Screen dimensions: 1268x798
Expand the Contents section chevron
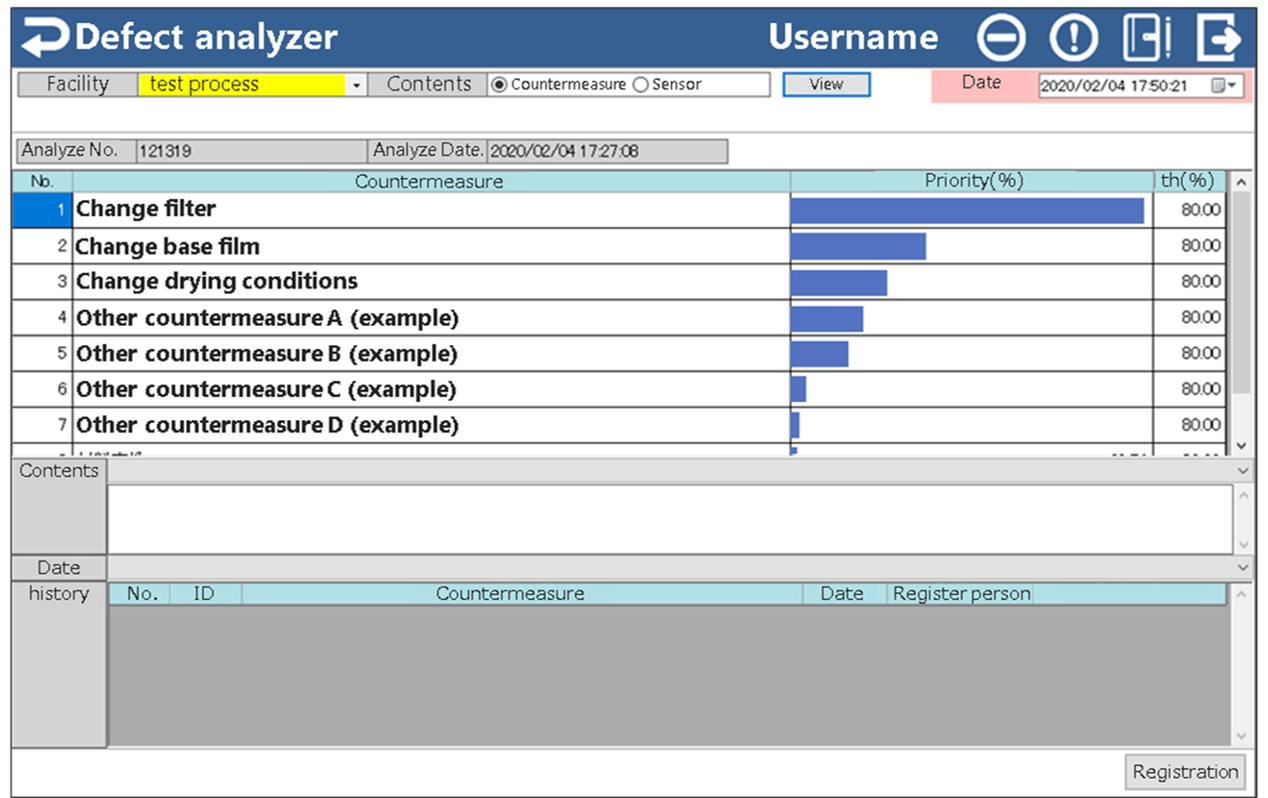[1243, 471]
